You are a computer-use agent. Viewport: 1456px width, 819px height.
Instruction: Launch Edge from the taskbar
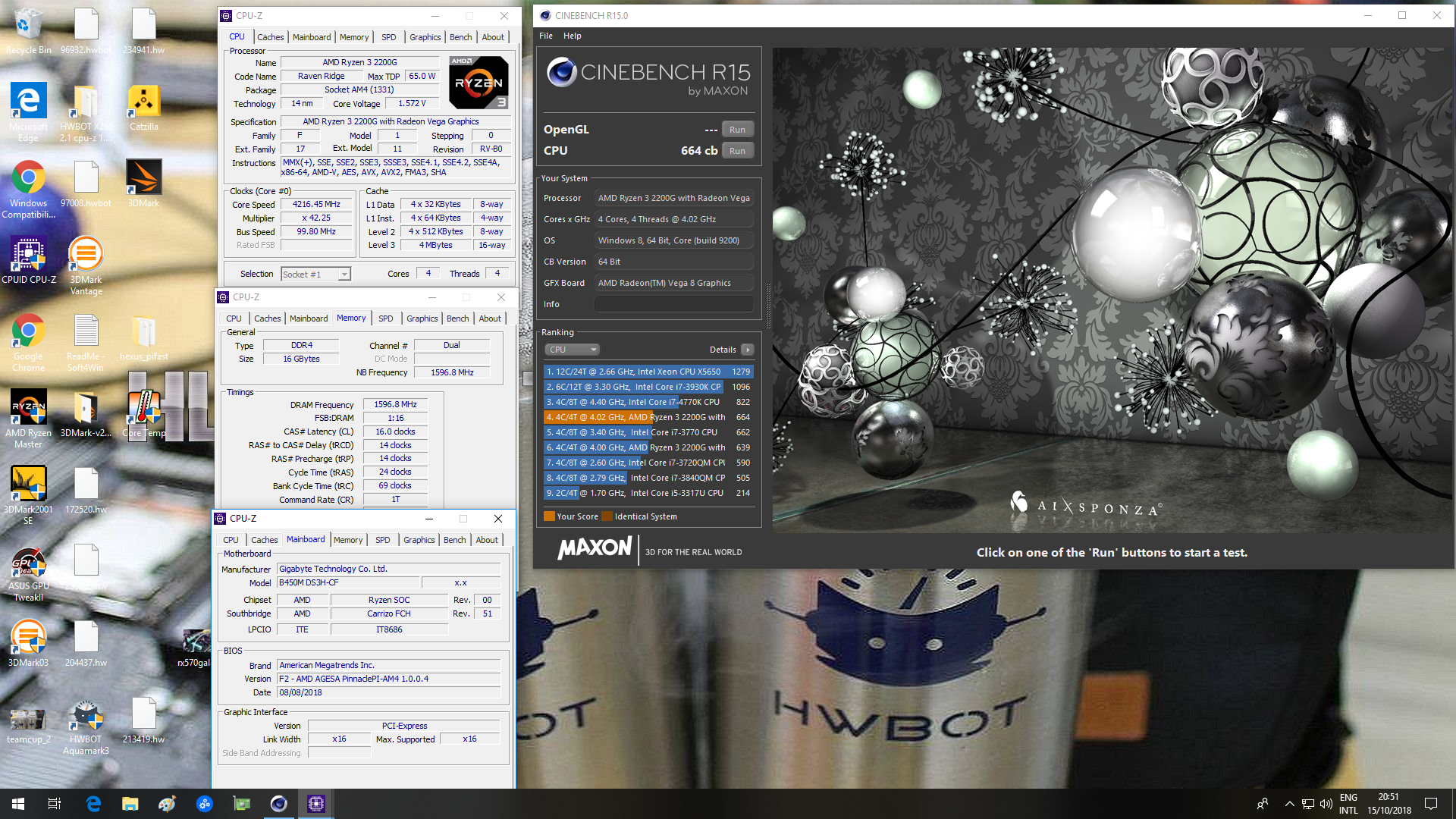pyautogui.click(x=93, y=804)
